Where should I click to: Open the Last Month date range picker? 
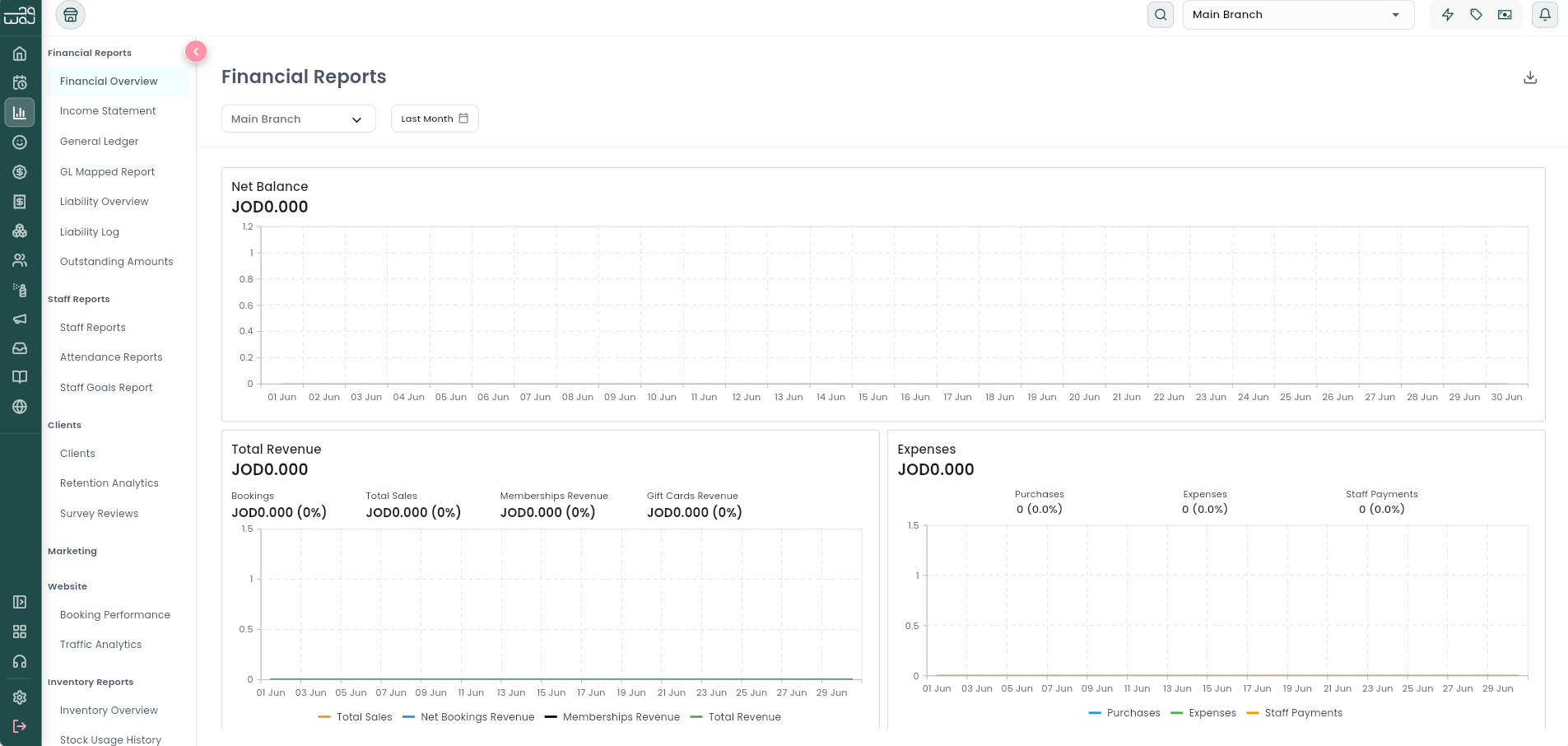[435, 119]
